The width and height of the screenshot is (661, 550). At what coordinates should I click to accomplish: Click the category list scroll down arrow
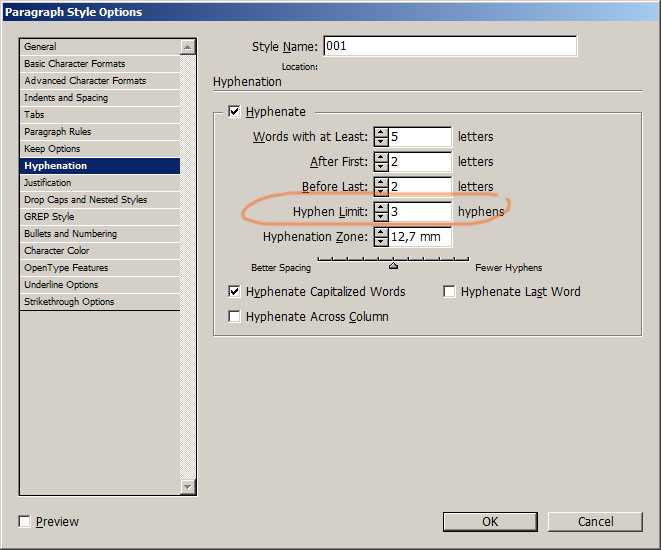coord(188,487)
